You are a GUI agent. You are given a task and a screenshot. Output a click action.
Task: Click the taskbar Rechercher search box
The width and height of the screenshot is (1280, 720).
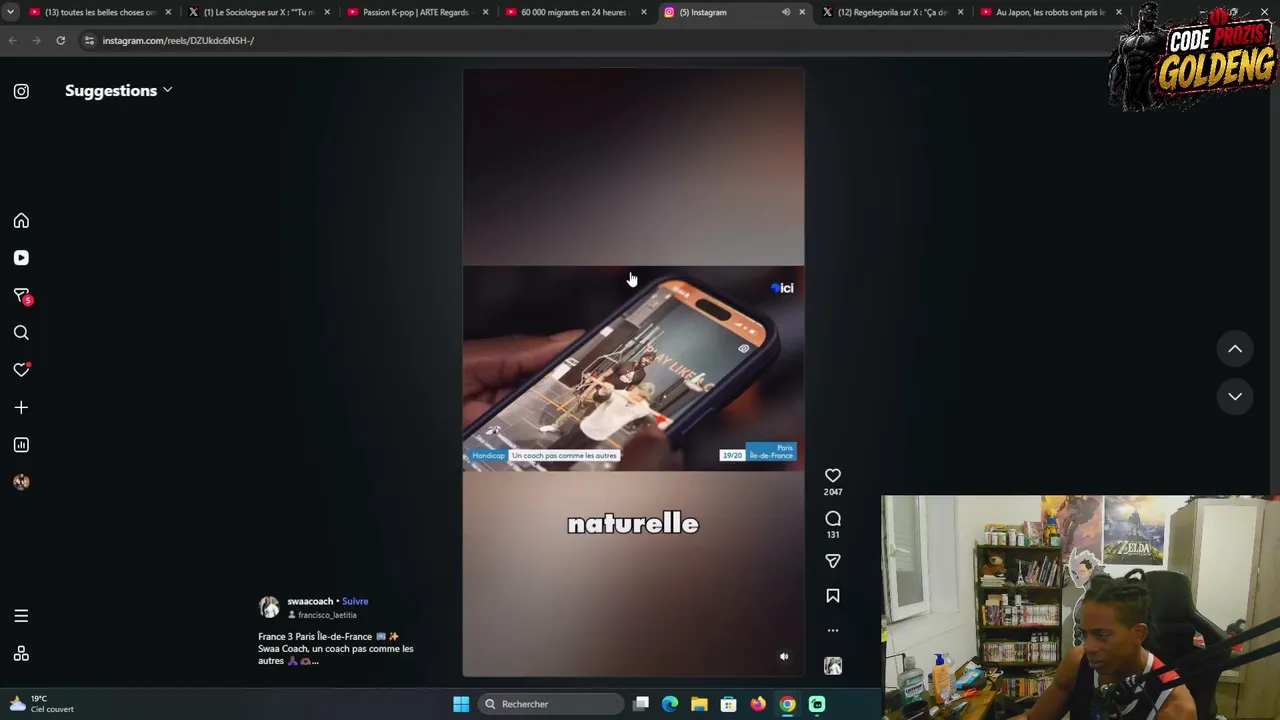549,704
